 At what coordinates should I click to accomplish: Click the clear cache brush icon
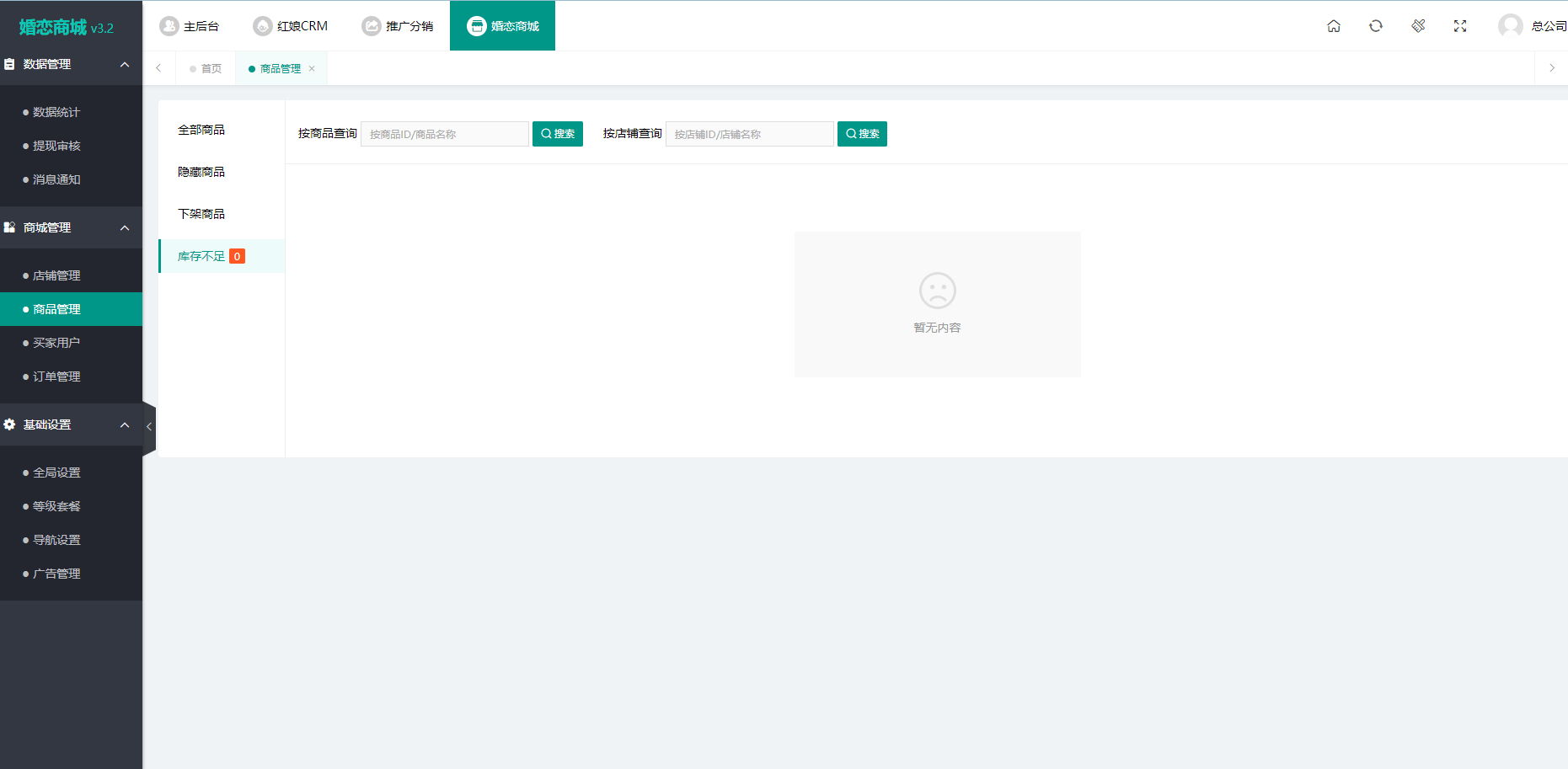1418,26
